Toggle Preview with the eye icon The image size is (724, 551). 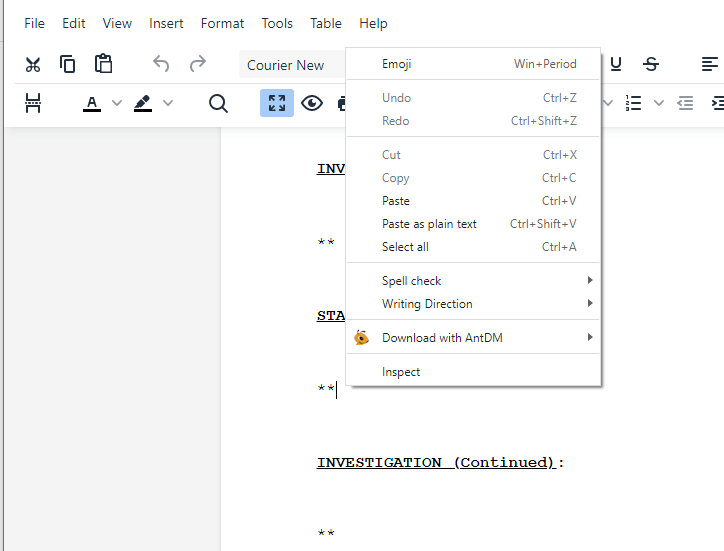pyautogui.click(x=312, y=103)
